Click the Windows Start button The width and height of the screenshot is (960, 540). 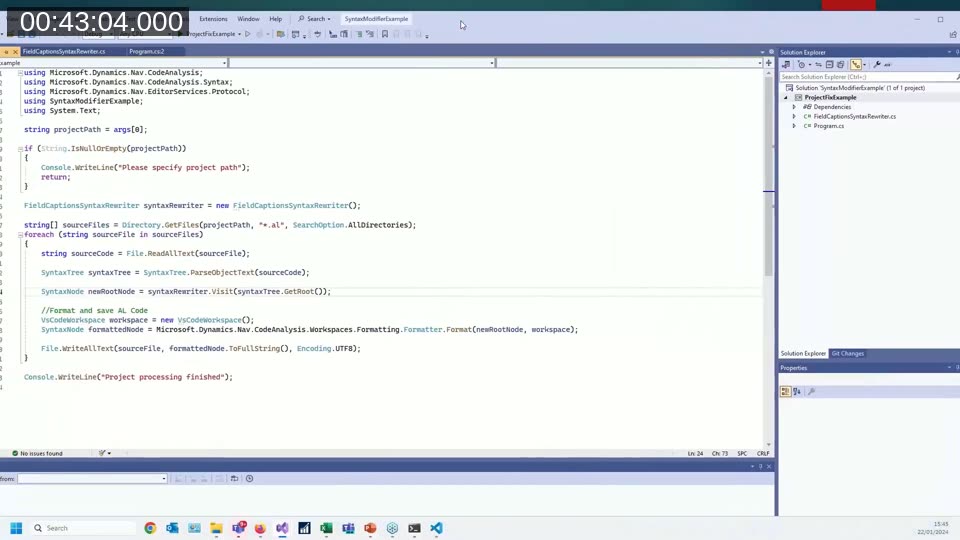coord(17,528)
